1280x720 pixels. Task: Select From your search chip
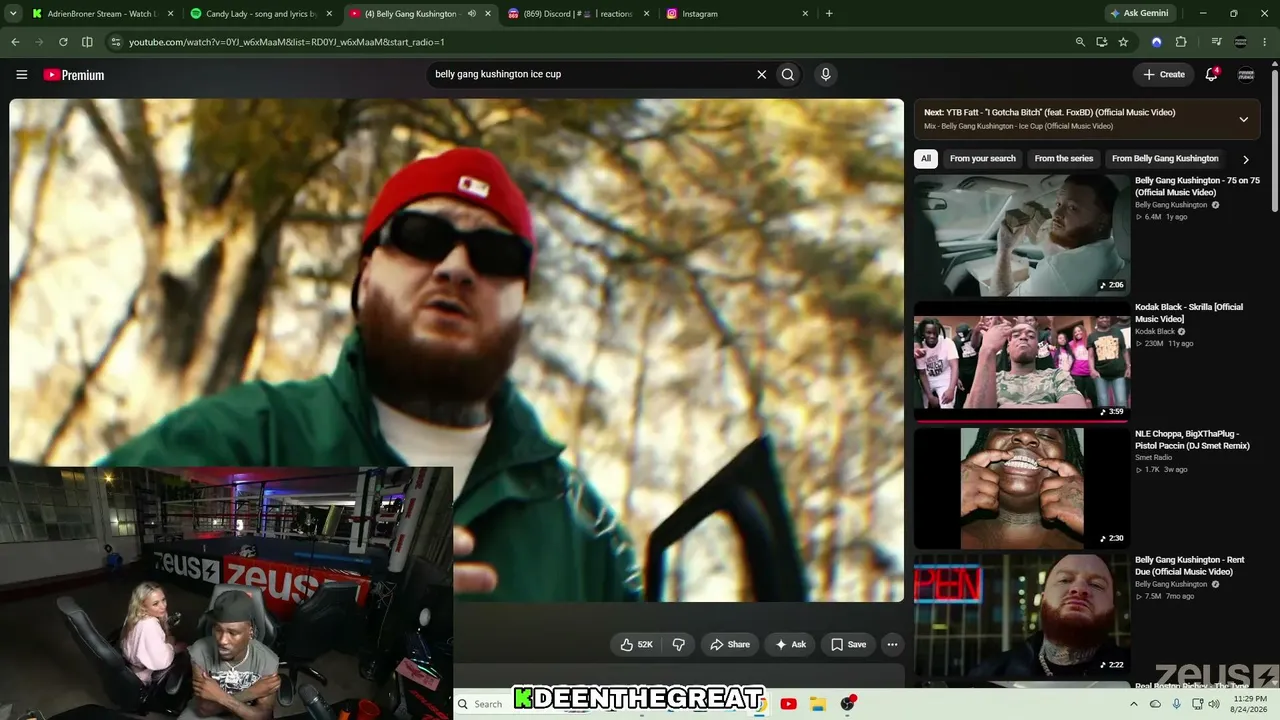(x=982, y=159)
